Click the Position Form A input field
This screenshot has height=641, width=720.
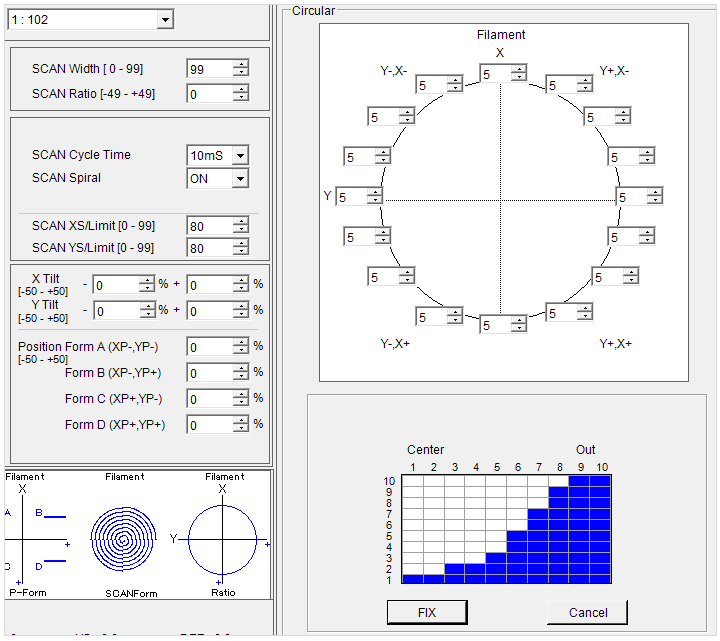(209, 347)
